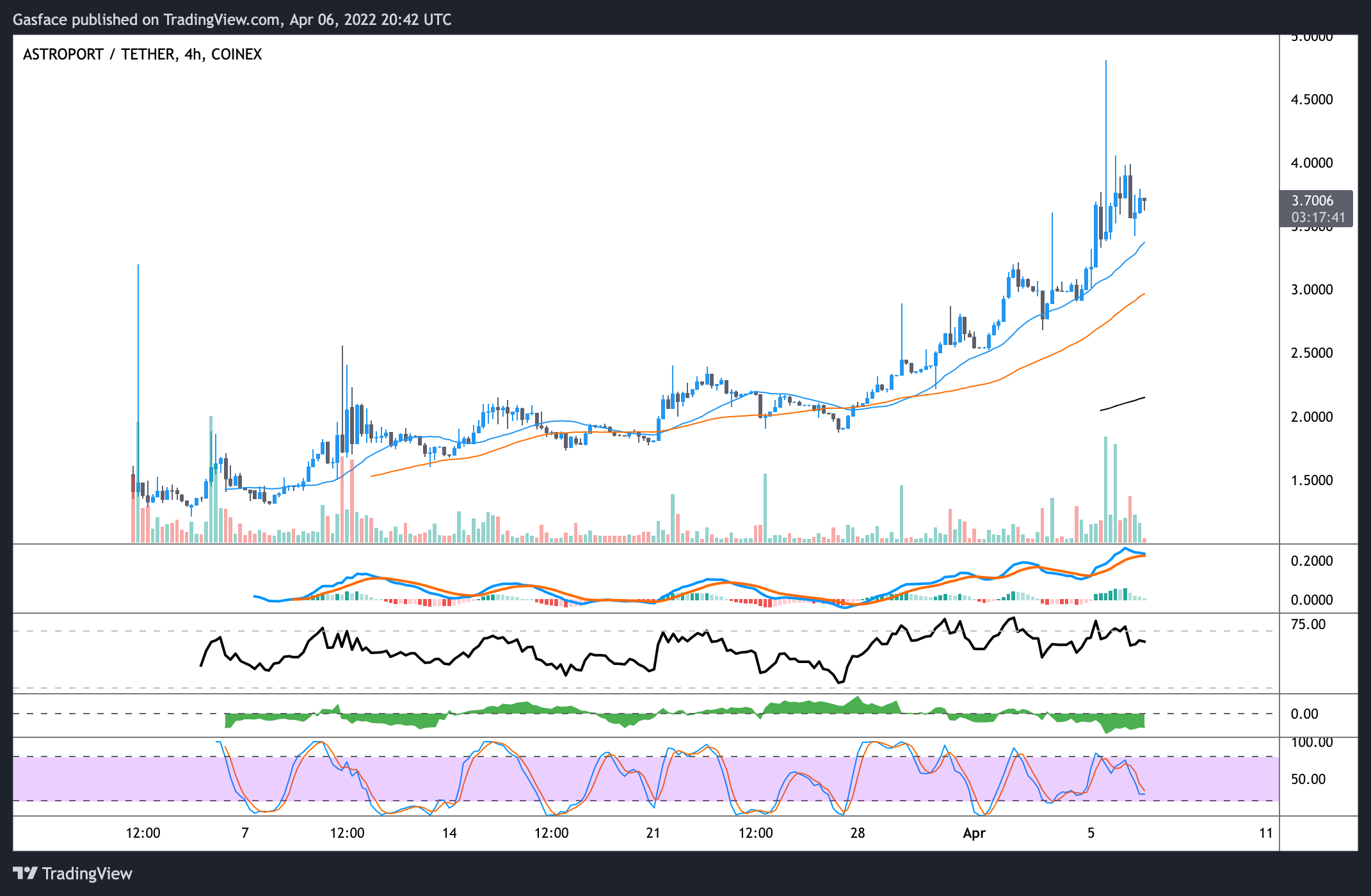This screenshot has width=1371, height=896.
Task: Click the 75.00 RSI scale label
Action: pyautogui.click(x=1308, y=625)
